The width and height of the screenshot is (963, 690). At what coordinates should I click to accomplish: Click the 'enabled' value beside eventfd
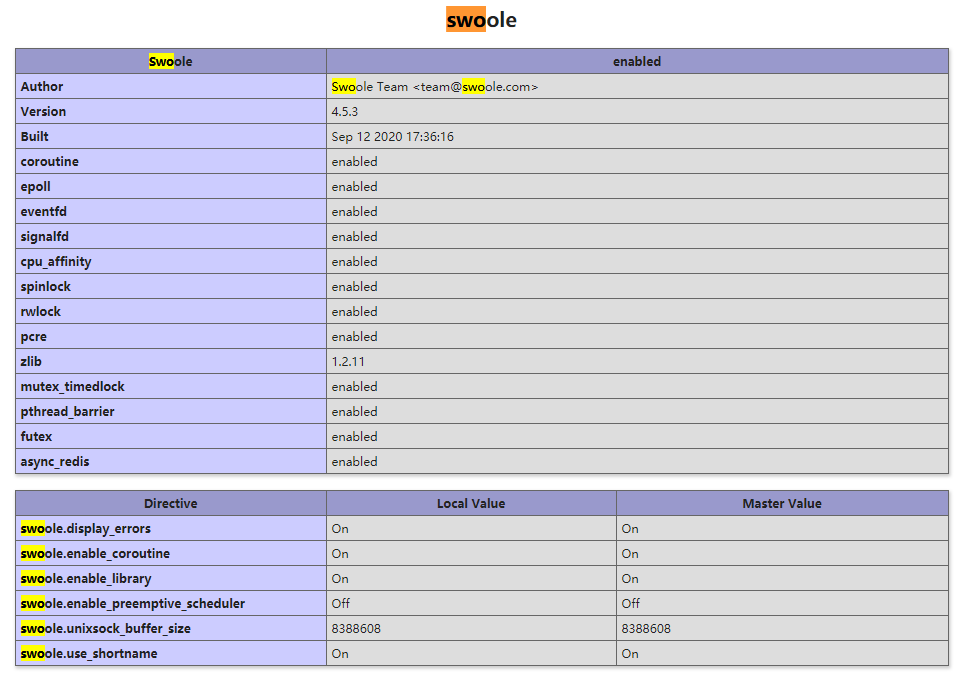coord(354,211)
